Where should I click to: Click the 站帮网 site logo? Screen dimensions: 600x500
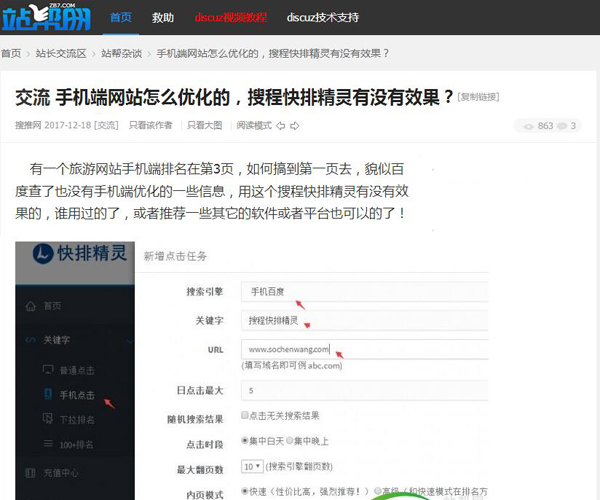(x=46, y=17)
